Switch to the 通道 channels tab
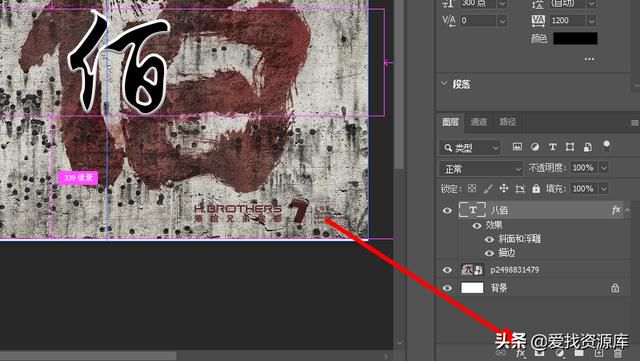This screenshot has width=640, height=361. coord(478,122)
